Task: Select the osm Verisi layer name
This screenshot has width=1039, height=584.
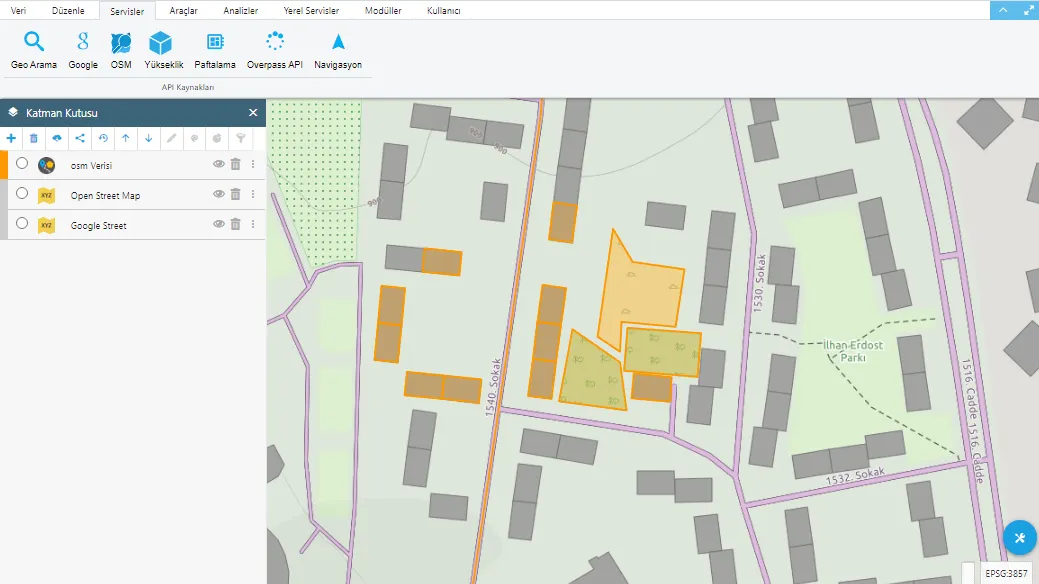Action: click(x=91, y=166)
